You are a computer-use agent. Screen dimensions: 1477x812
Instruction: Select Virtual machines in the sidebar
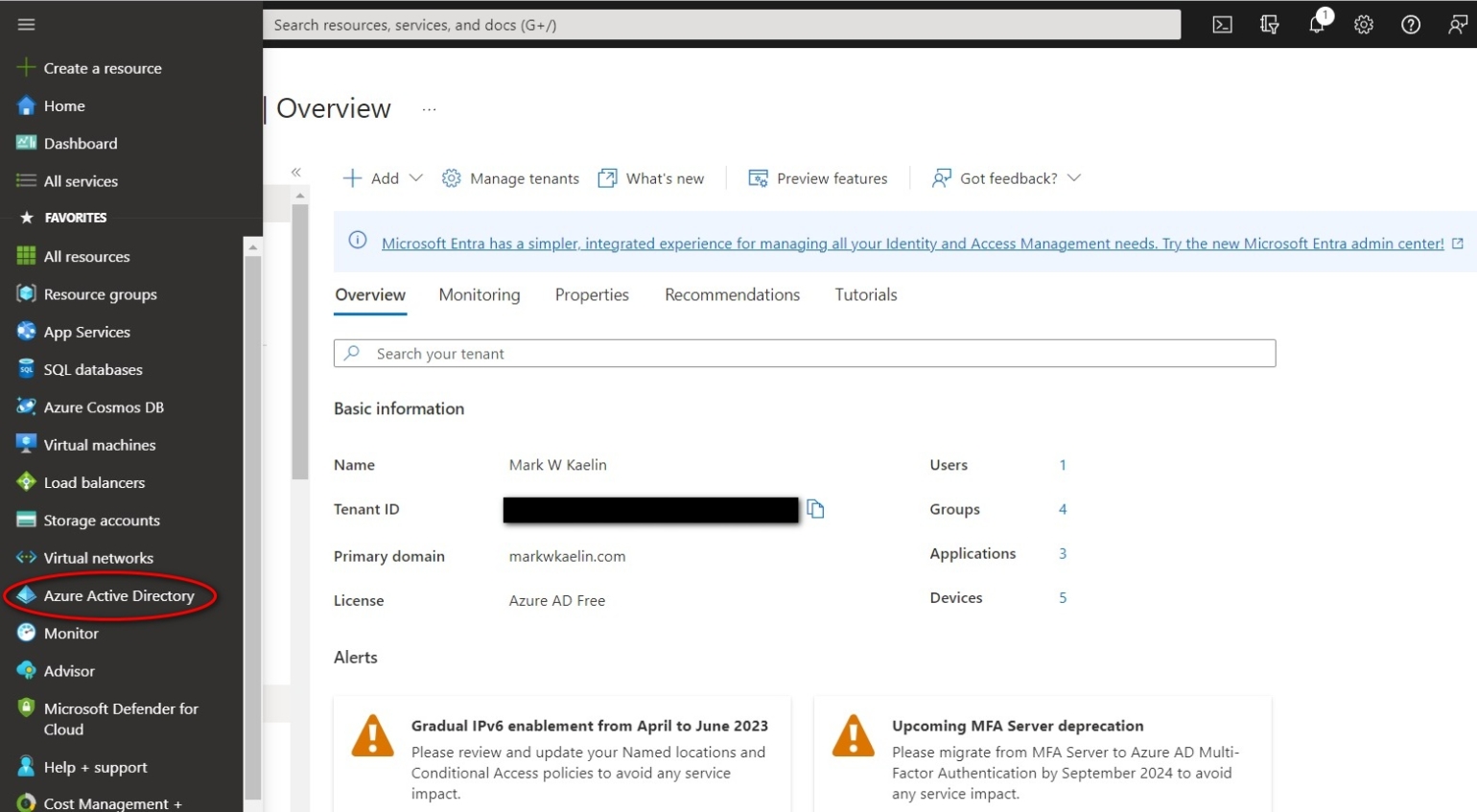(99, 444)
